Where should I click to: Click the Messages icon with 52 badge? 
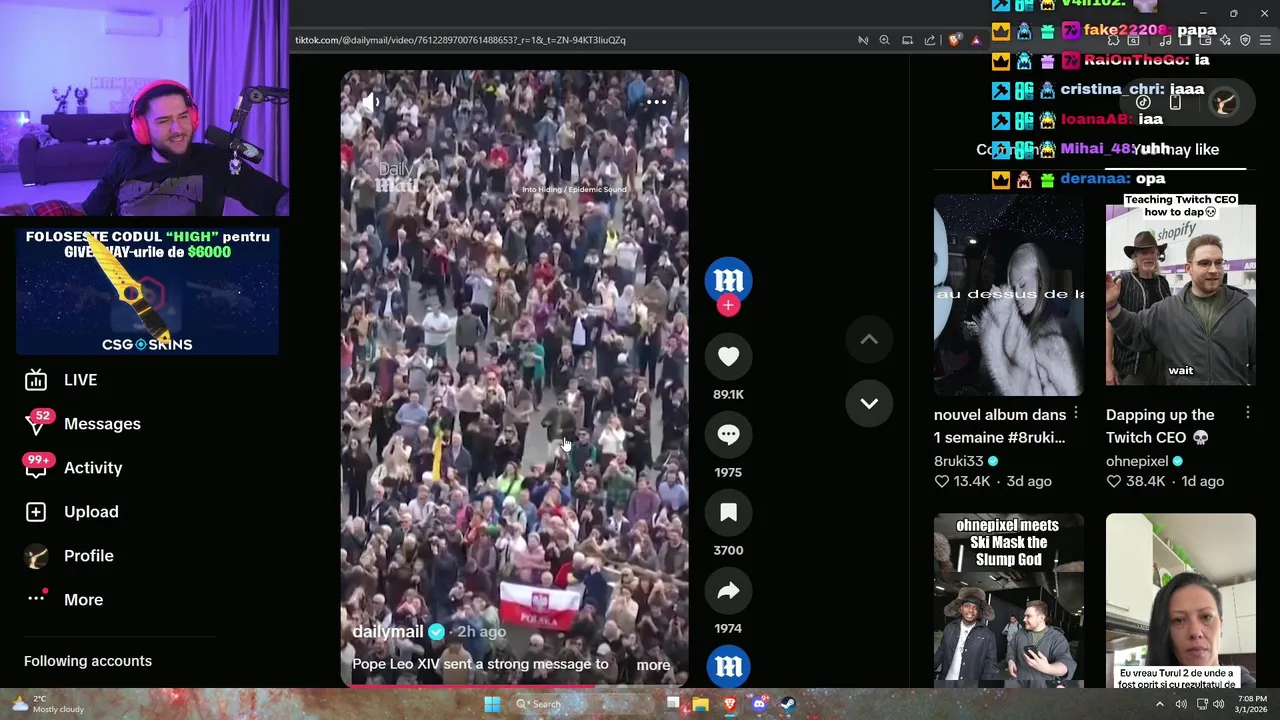(37, 423)
